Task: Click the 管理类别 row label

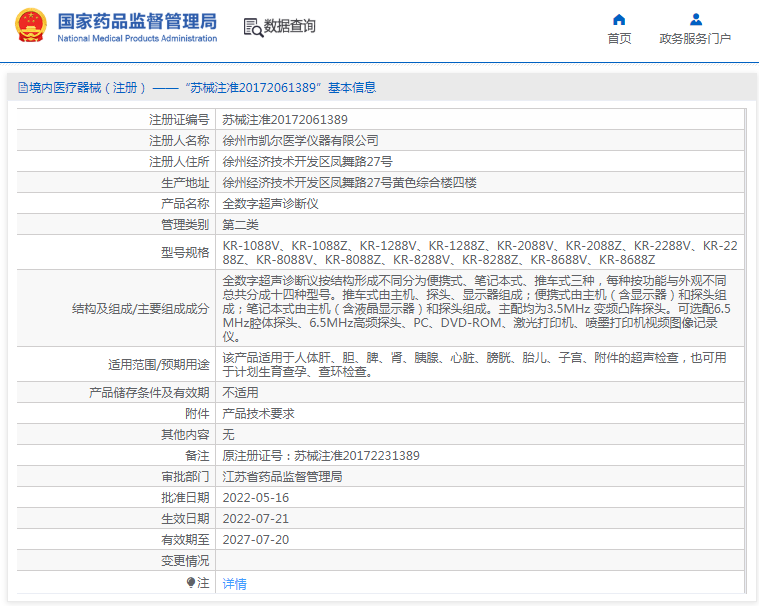Action: click(x=185, y=225)
